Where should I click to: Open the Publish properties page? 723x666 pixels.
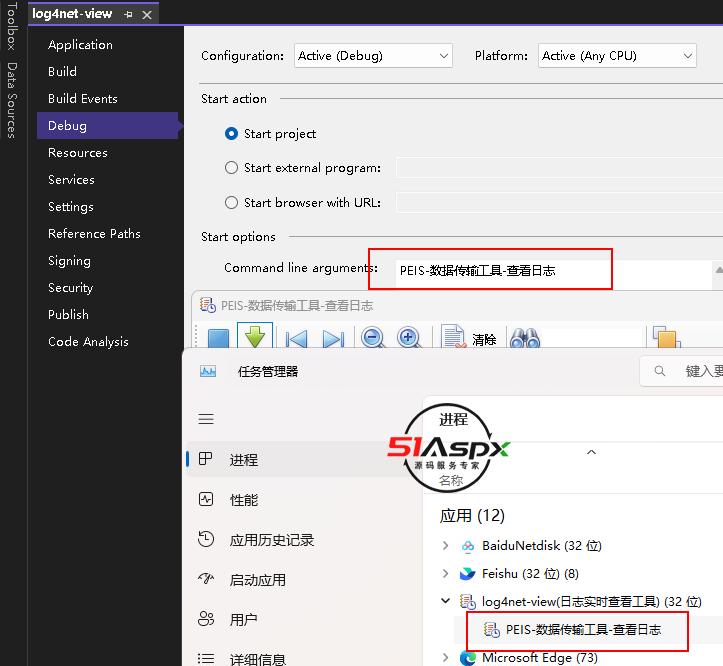[x=68, y=315]
